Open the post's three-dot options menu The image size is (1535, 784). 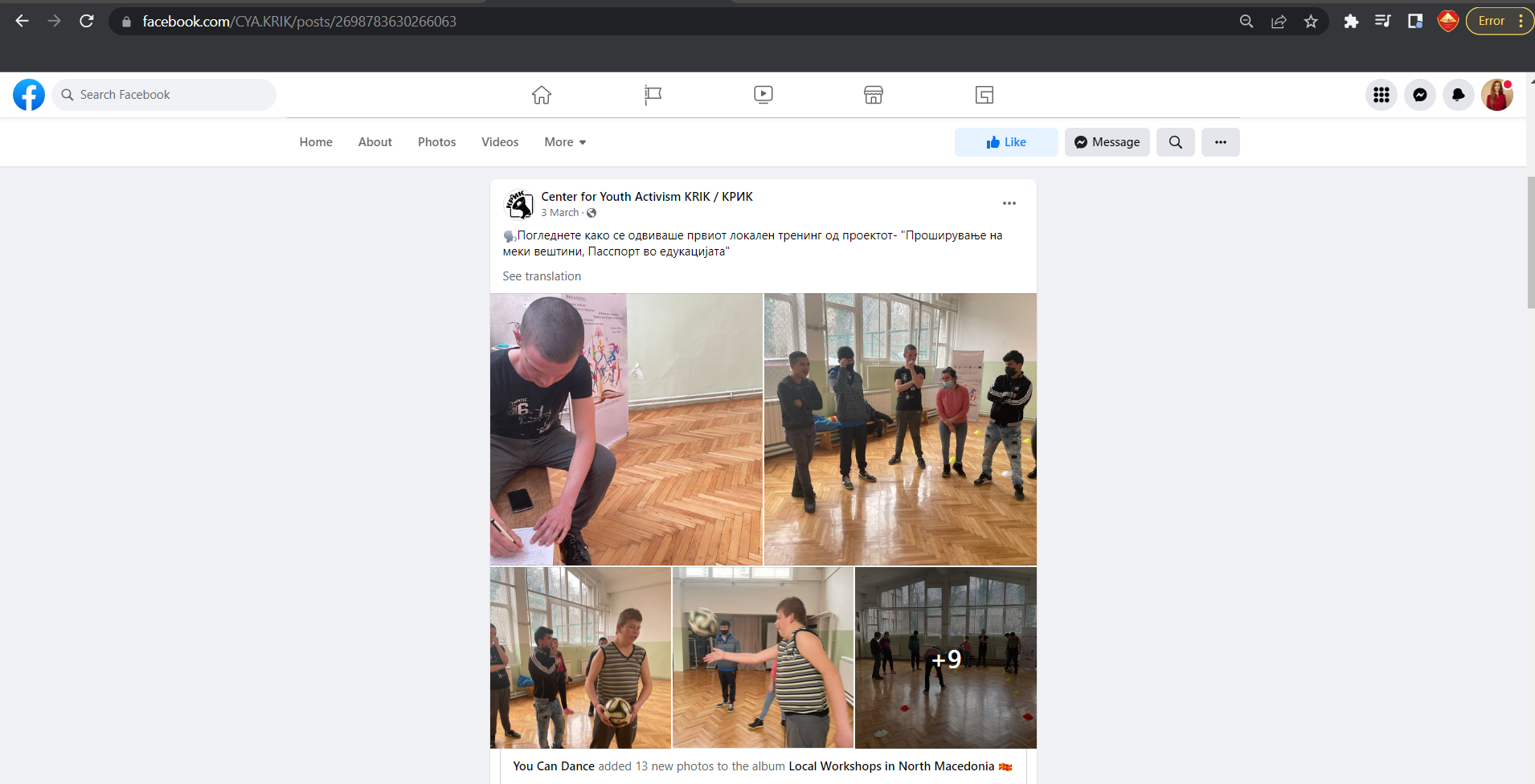tap(1009, 203)
